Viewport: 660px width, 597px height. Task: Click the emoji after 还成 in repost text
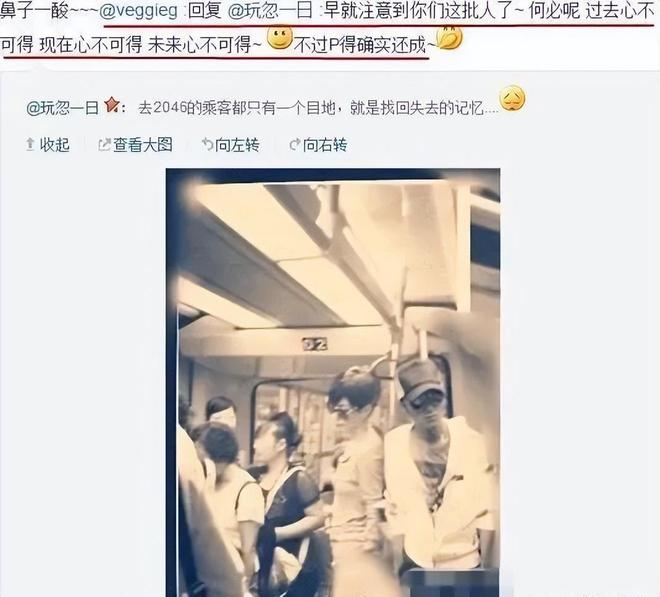click(449, 37)
